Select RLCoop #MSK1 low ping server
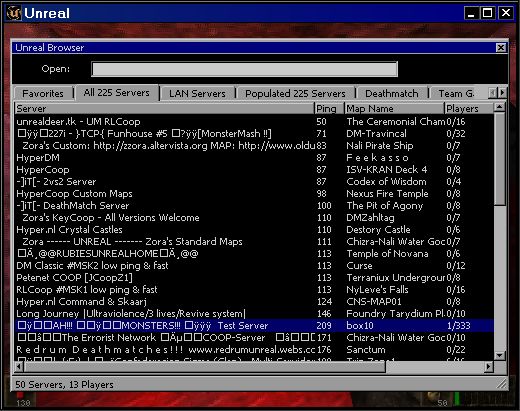The image size is (520, 411). pyautogui.click(x=254, y=290)
